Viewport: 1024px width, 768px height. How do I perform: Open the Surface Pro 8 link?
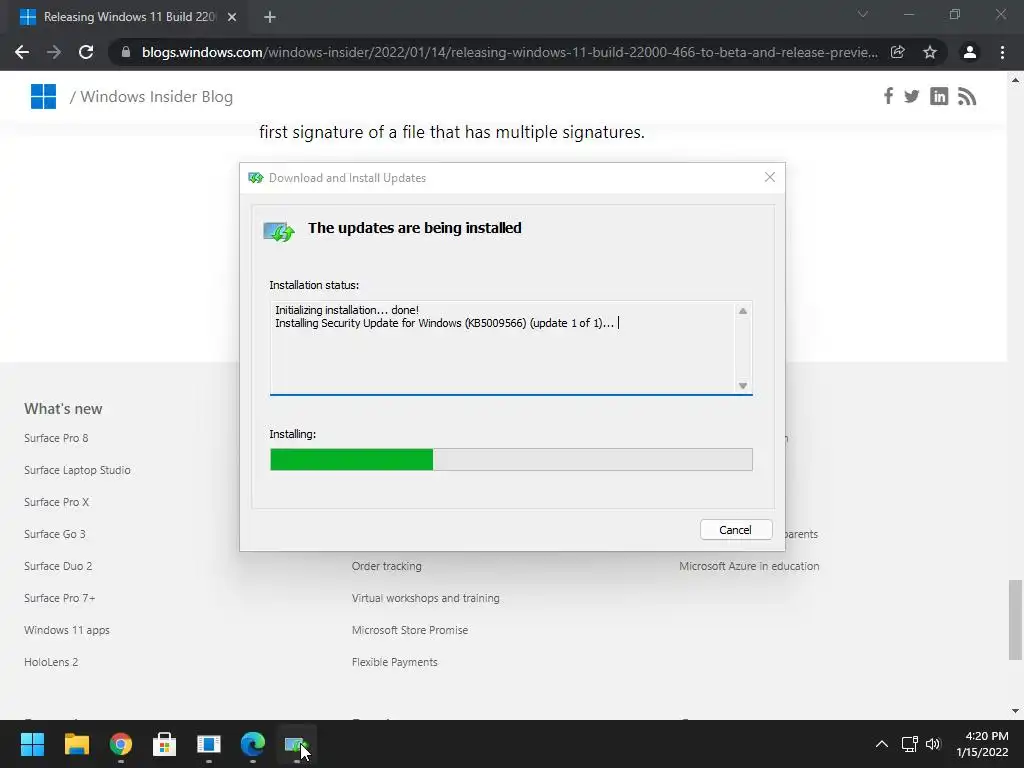click(x=56, y=438)
